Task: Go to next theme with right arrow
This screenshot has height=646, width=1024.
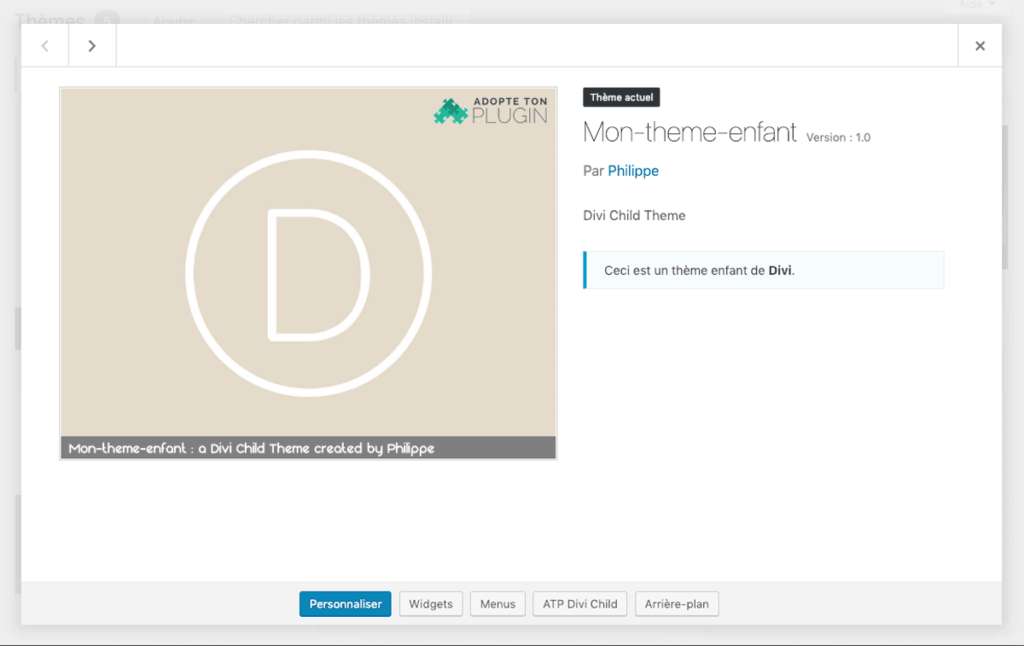Action: 92,46
